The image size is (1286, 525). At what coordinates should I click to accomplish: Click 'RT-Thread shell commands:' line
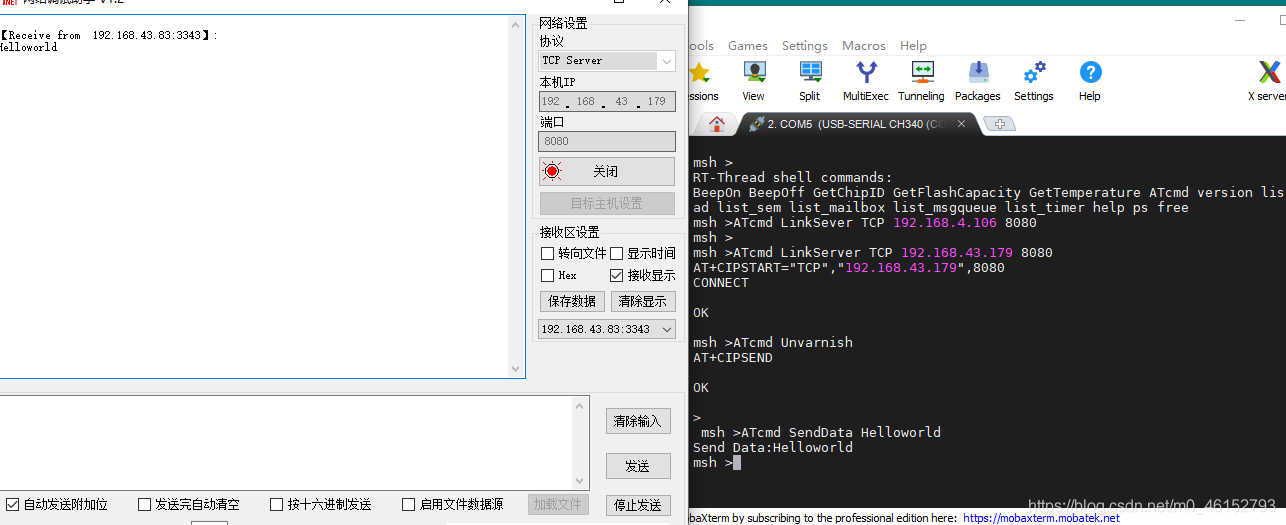pyautogui.click(x=793, y=178)
